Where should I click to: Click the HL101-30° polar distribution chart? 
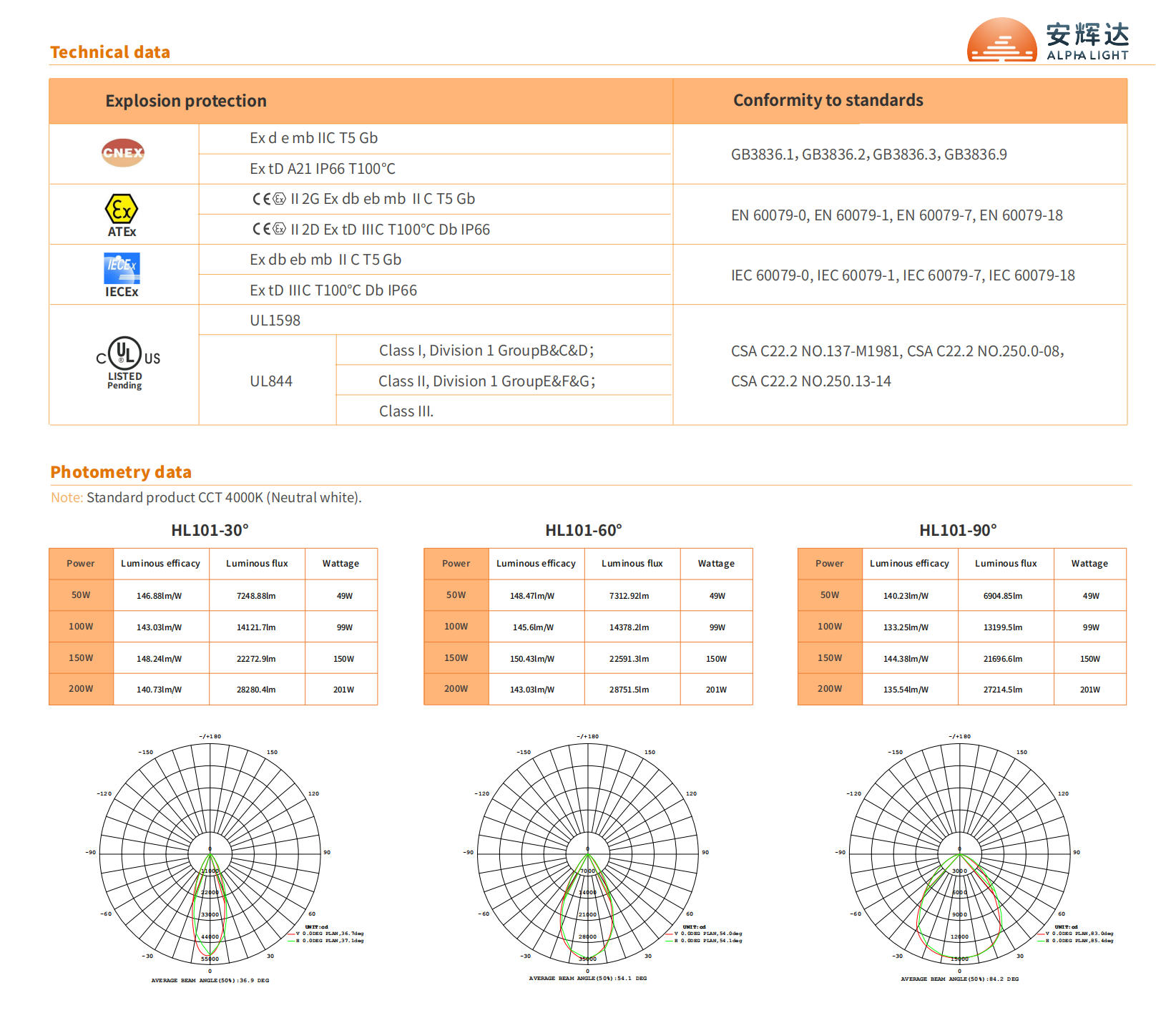[x=210, y=853]
